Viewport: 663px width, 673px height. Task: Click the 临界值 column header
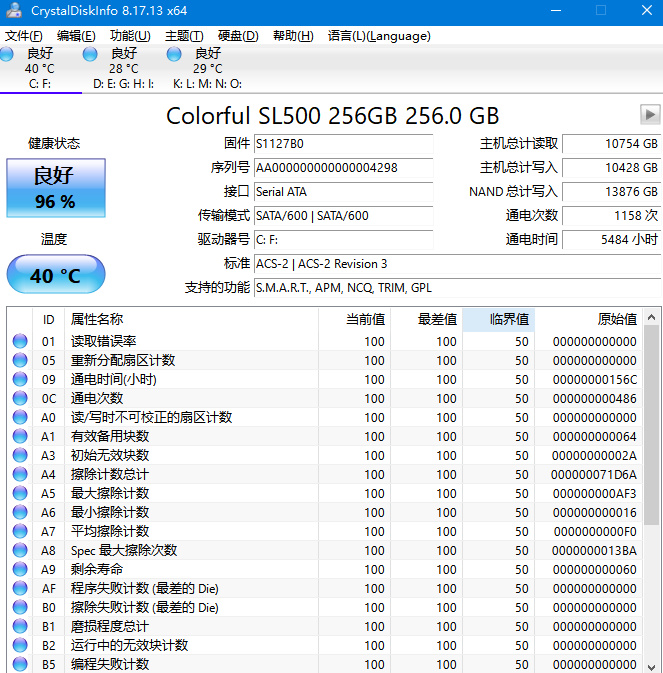499,319
